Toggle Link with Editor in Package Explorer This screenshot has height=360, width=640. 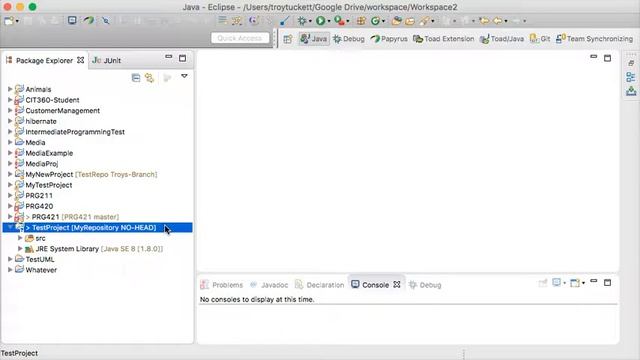click(149, 78)
